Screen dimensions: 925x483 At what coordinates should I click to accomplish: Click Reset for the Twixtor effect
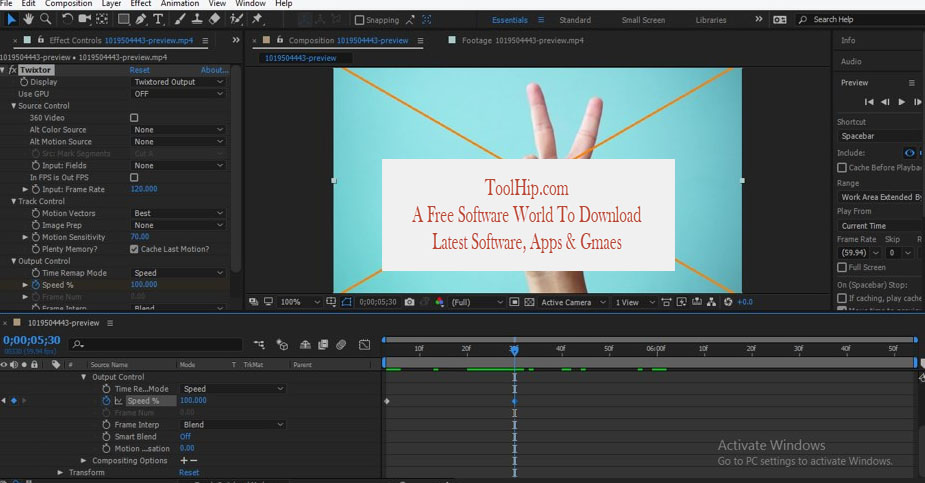click(140, 70)
